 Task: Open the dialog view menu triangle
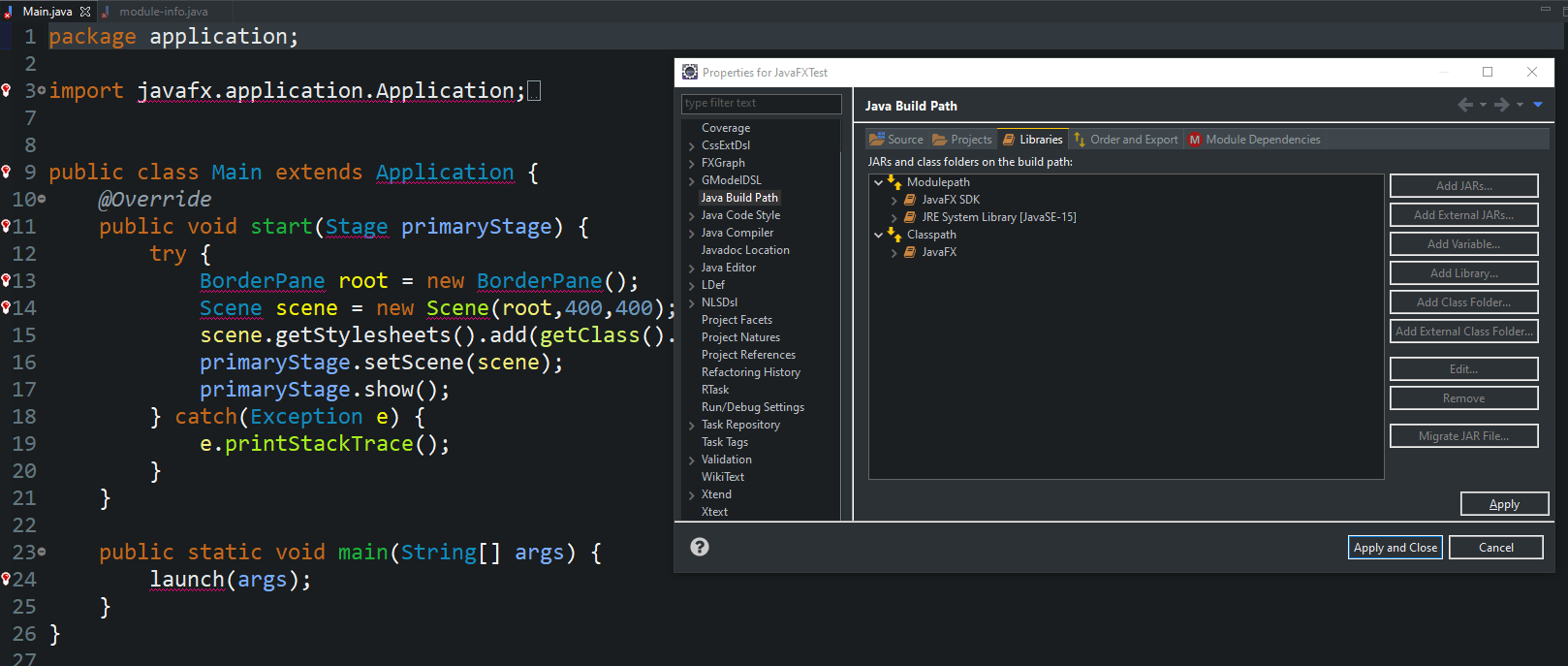[1538, 105]
